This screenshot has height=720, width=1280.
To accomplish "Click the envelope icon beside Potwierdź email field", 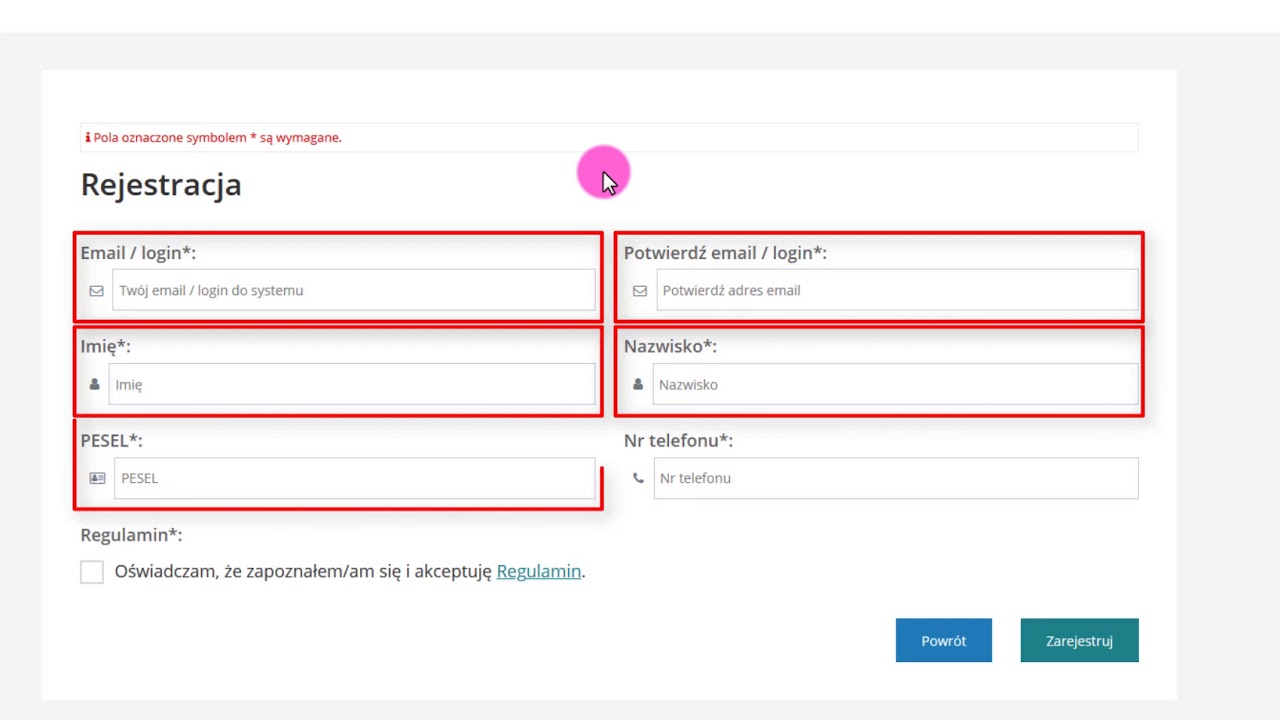I will (640, 291).
